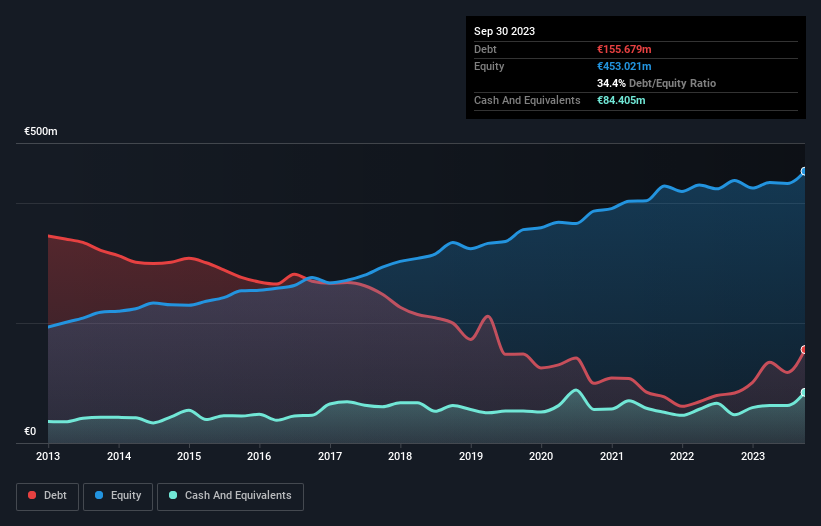Toggle Cash And Equivalents legend button
Viewport: 821px width, 526px height.
pos(230,496)
